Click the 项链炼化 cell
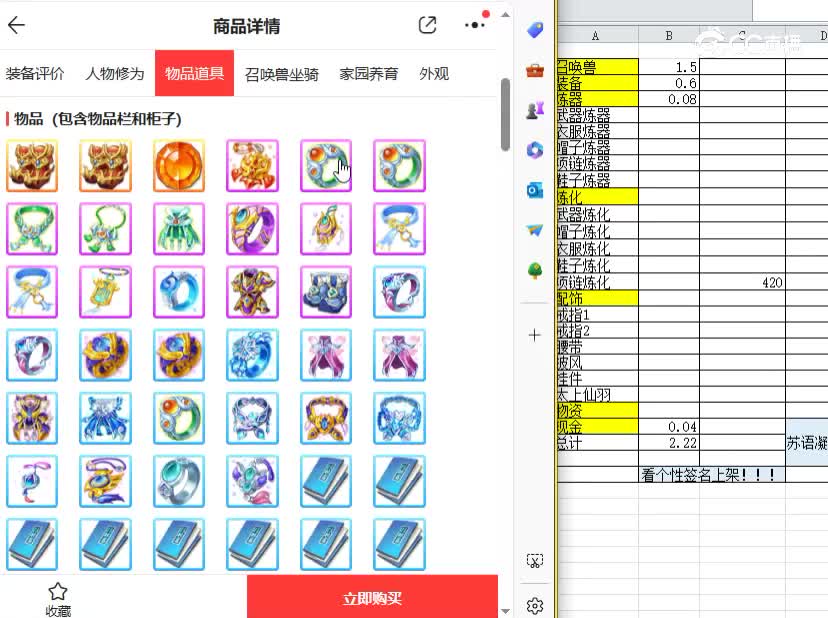The width and height of the screenshot is (828, 618). point(598,282)
